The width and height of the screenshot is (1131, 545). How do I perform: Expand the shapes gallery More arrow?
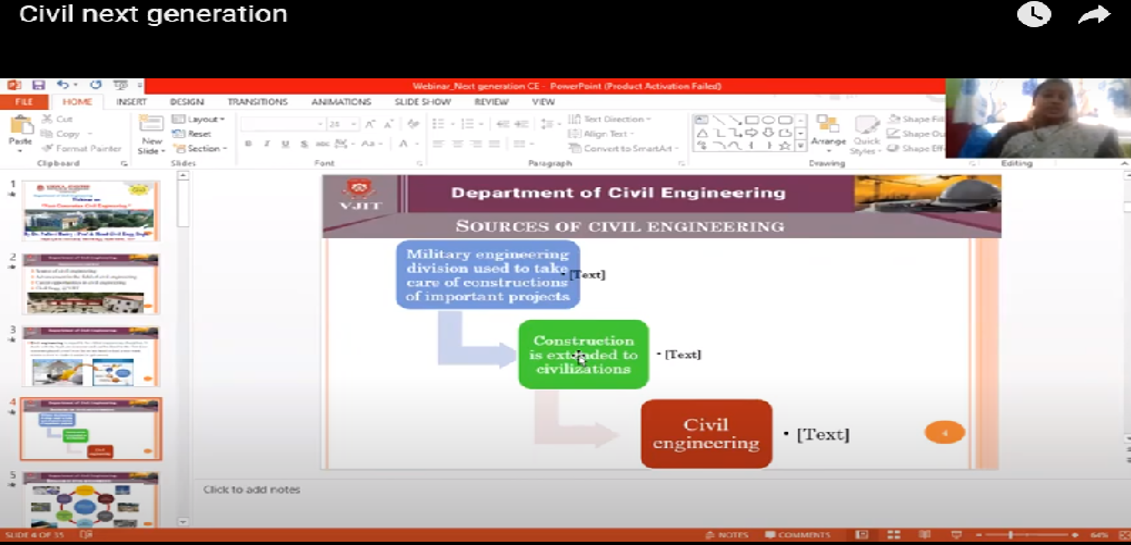point(801,146)
